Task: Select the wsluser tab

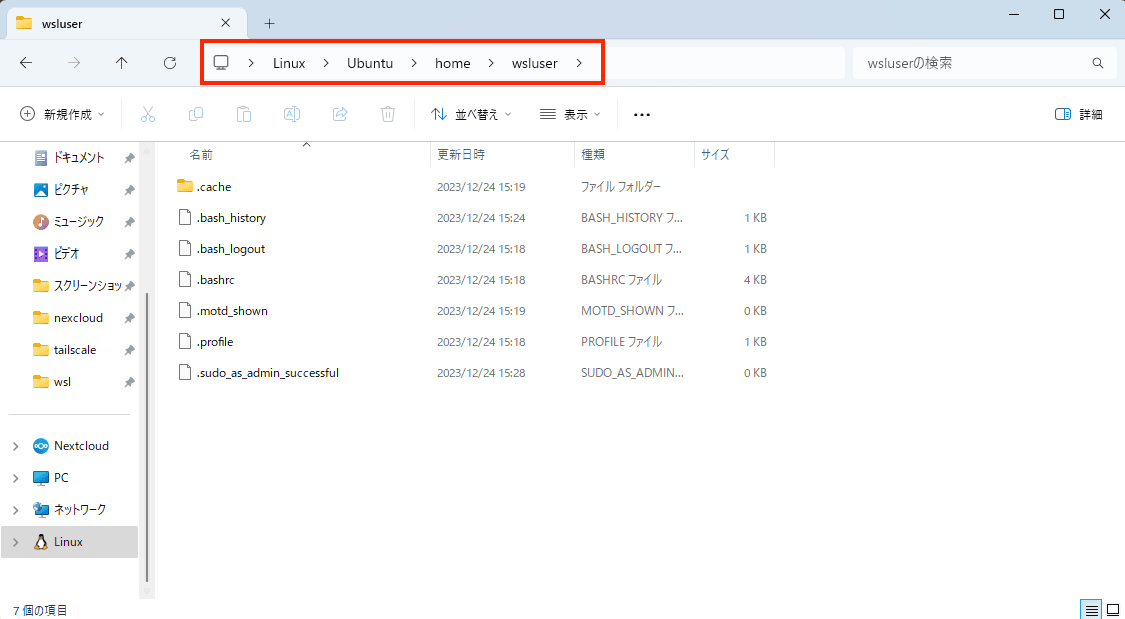Action: point(110,22)
